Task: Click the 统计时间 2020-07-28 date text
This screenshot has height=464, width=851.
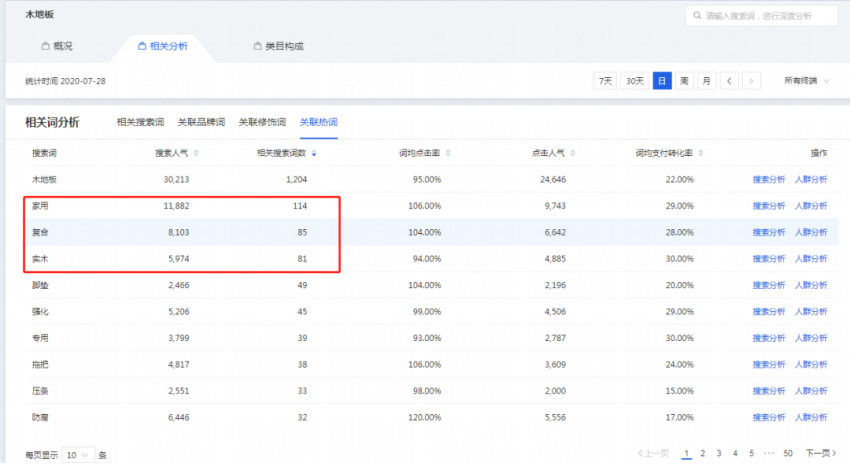Action: point(65,81)
